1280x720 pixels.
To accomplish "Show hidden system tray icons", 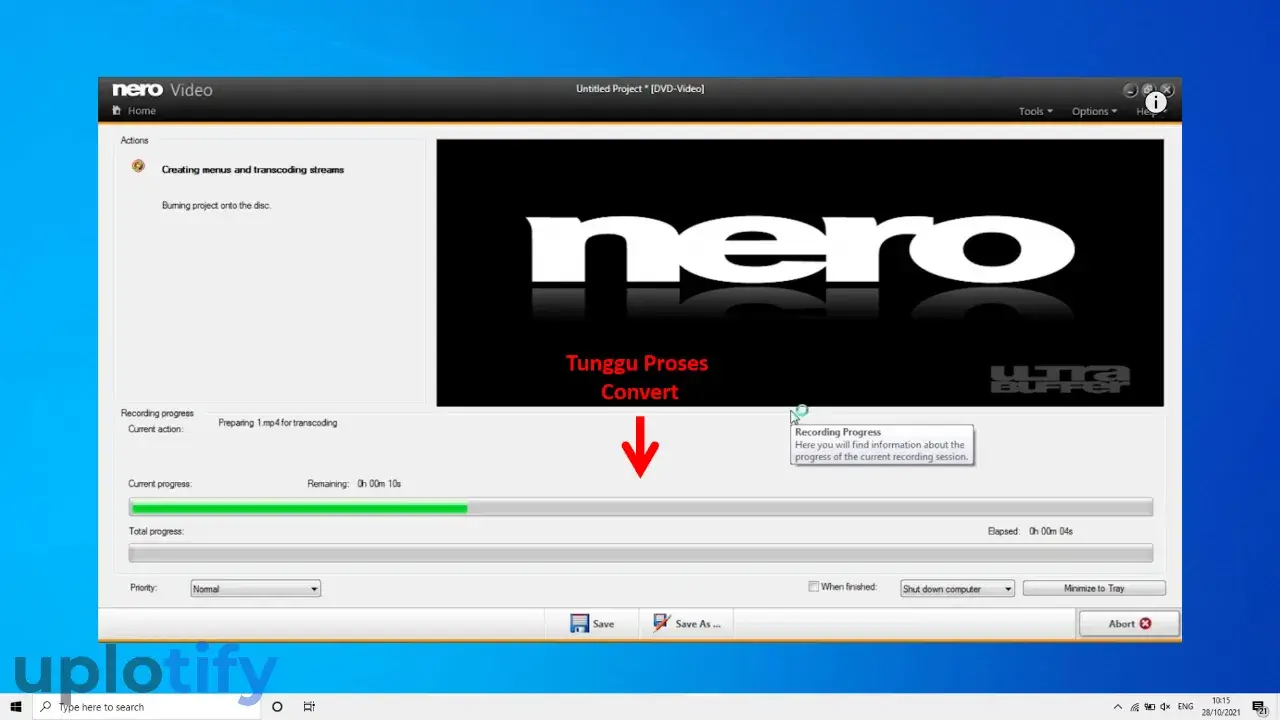I will (x=1117, y=706).
